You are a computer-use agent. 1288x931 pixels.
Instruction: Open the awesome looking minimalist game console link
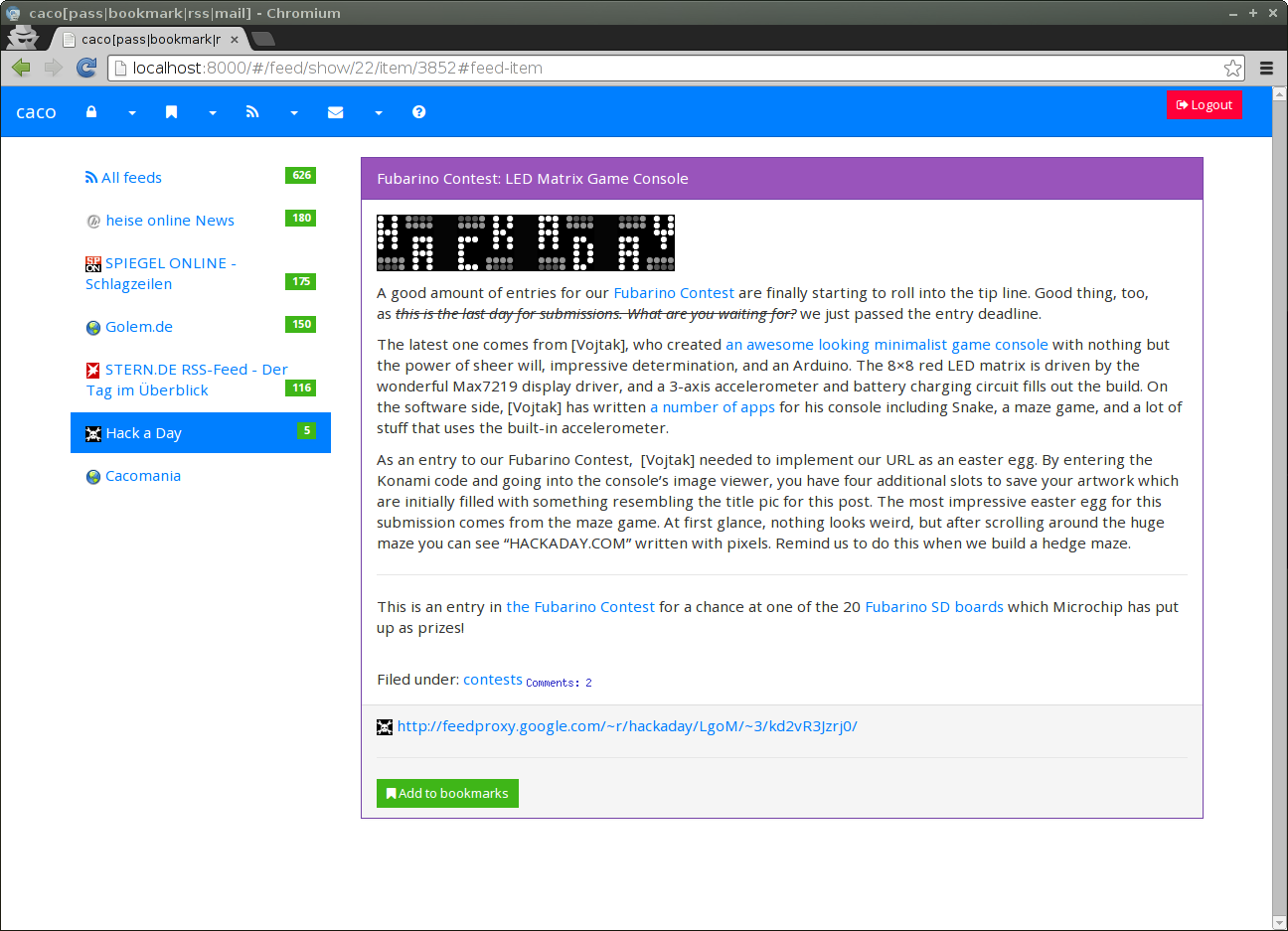point(886,345)
